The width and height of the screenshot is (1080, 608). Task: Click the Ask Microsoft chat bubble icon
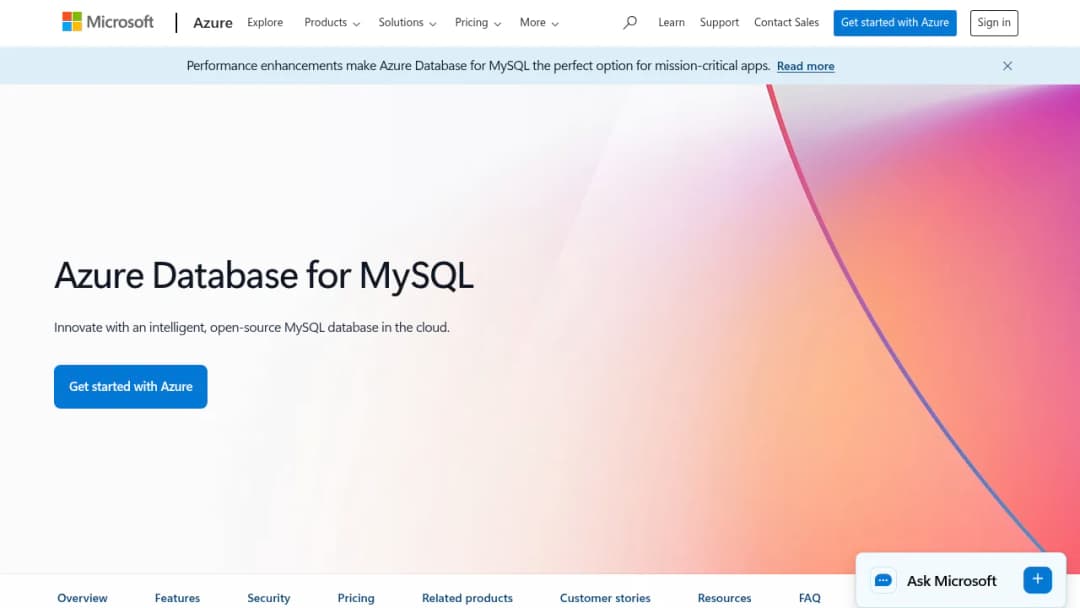(x=883, y=580)
